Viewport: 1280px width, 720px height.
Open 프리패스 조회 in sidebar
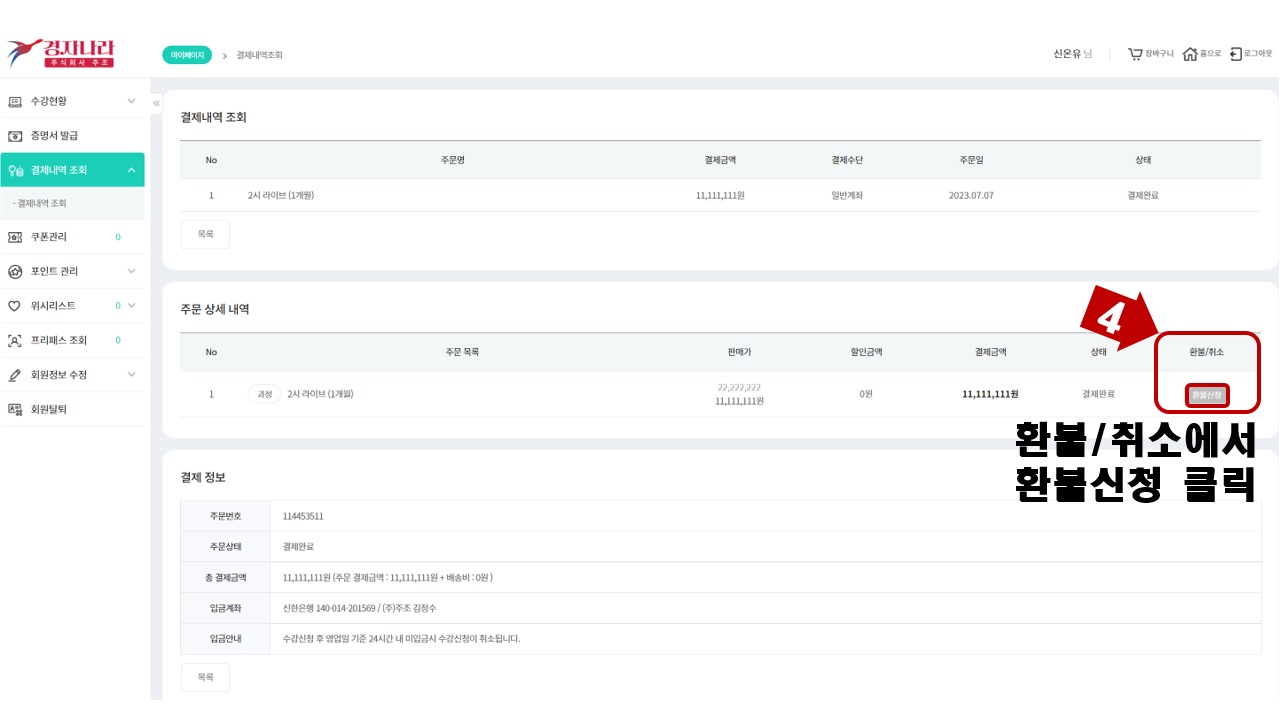pos(58,340)
